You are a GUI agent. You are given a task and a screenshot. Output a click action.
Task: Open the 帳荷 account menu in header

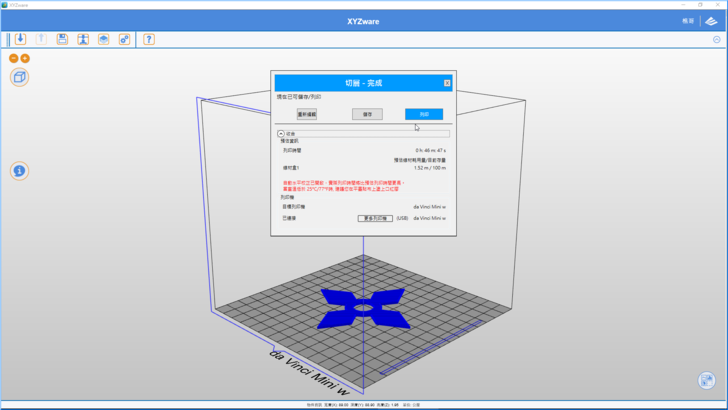(x=688, y=20)
